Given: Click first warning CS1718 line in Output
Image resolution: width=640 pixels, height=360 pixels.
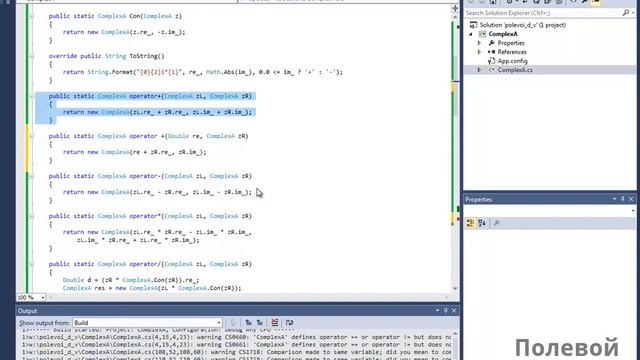Looking at the screenshot, I should tap(237, 352).
